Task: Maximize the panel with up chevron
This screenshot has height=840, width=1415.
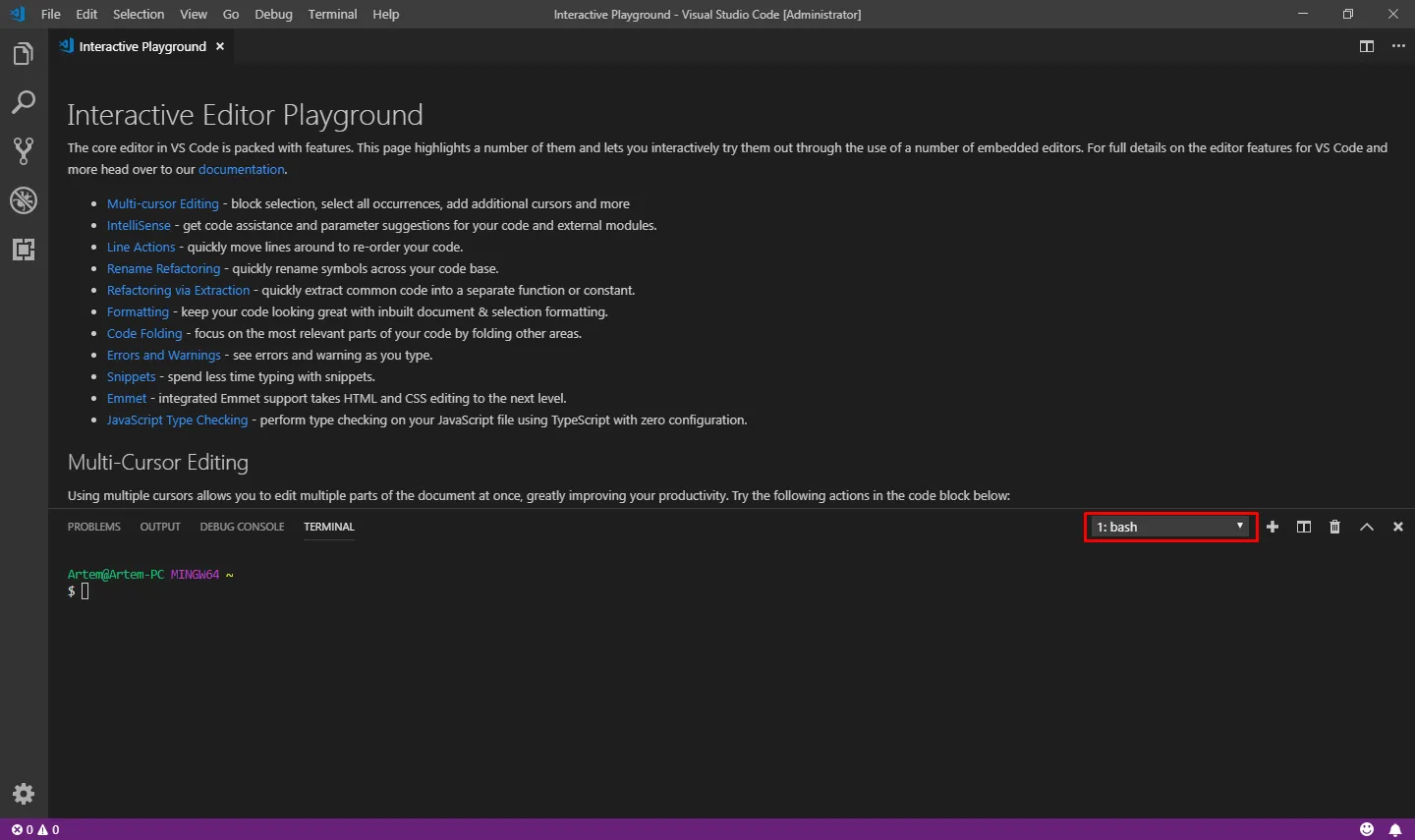Action: coord(1367,528)
